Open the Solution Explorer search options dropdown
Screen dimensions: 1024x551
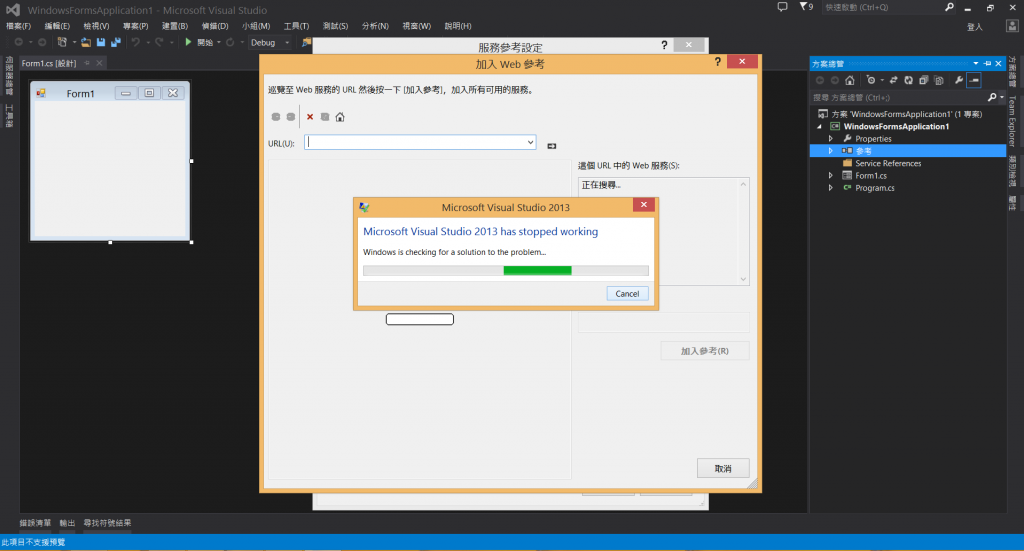point(1002,97)
